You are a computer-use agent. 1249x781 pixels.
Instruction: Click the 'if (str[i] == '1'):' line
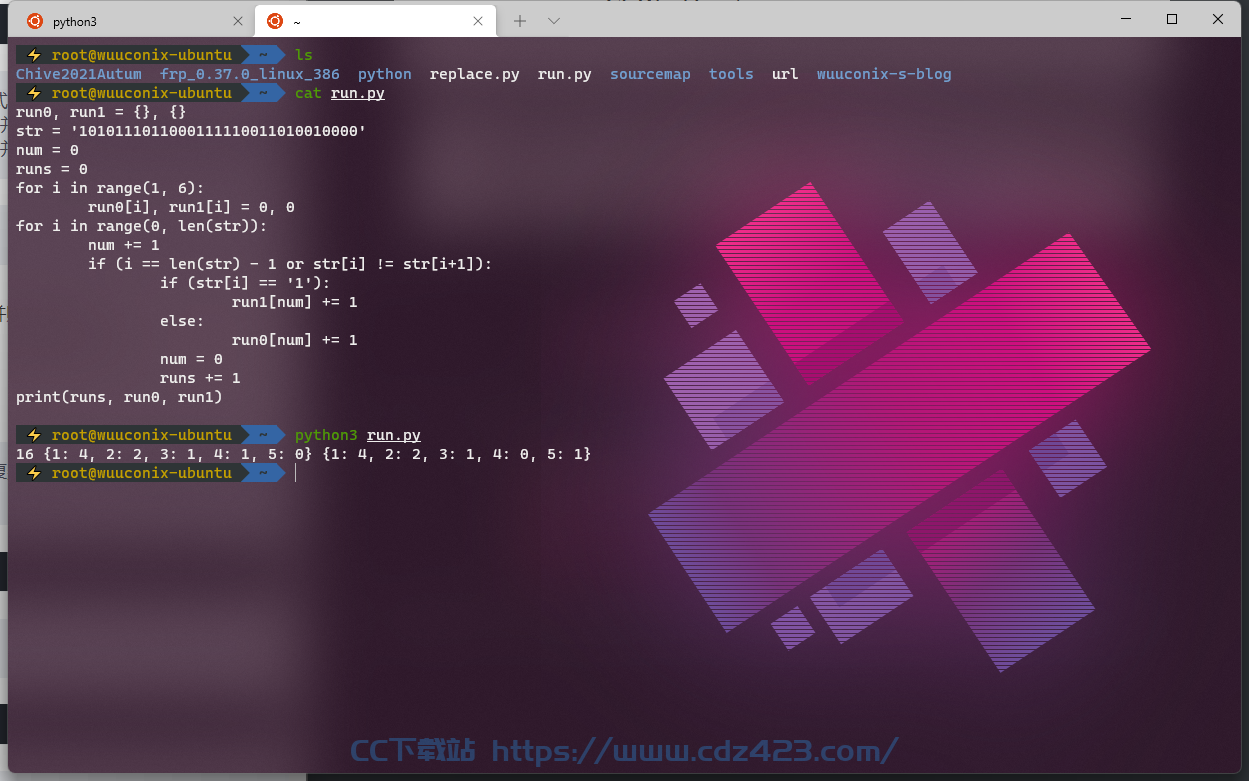point(245,283)
